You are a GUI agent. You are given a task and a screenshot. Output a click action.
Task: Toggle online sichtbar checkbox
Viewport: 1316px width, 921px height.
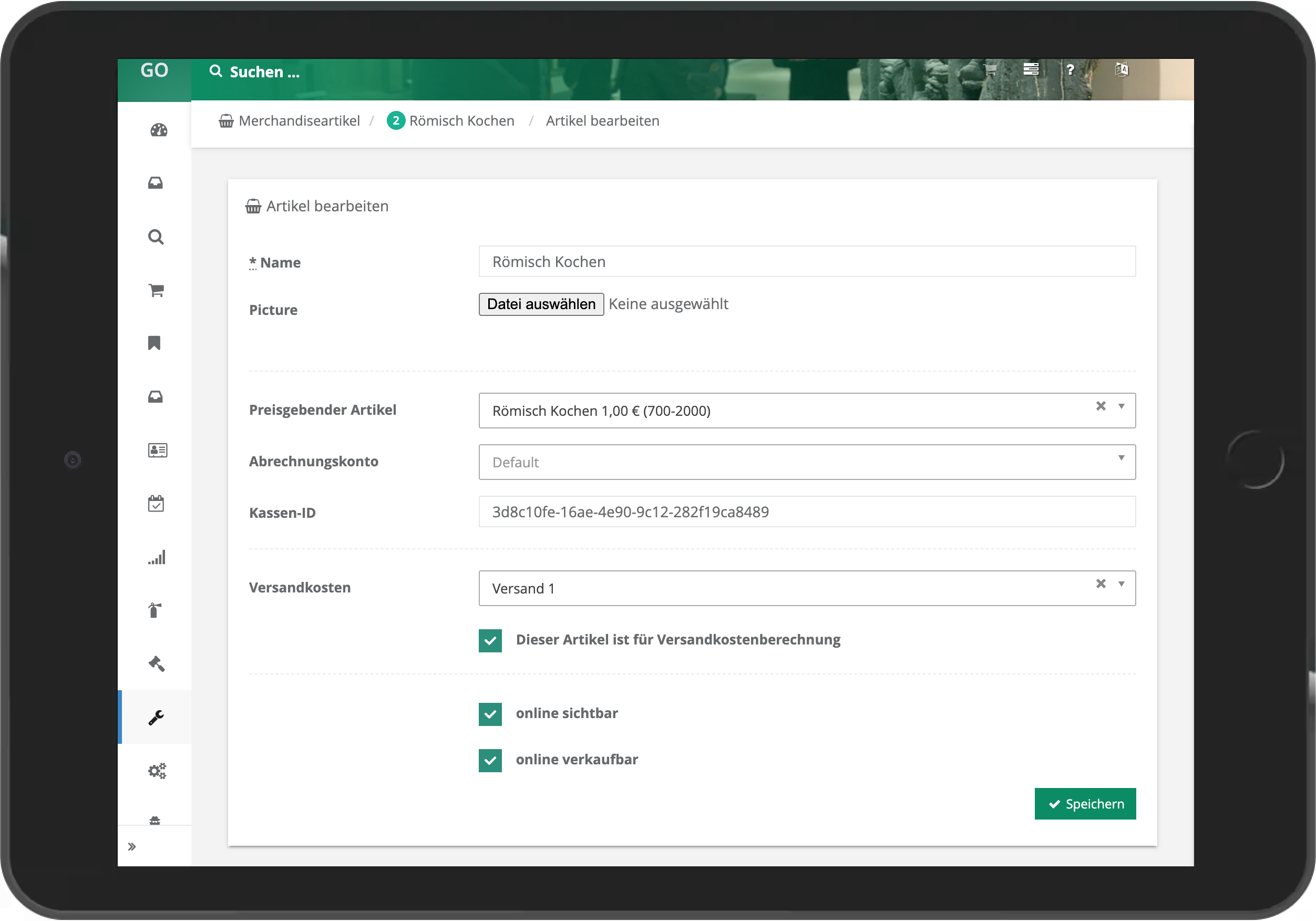(x=490, y=714)
